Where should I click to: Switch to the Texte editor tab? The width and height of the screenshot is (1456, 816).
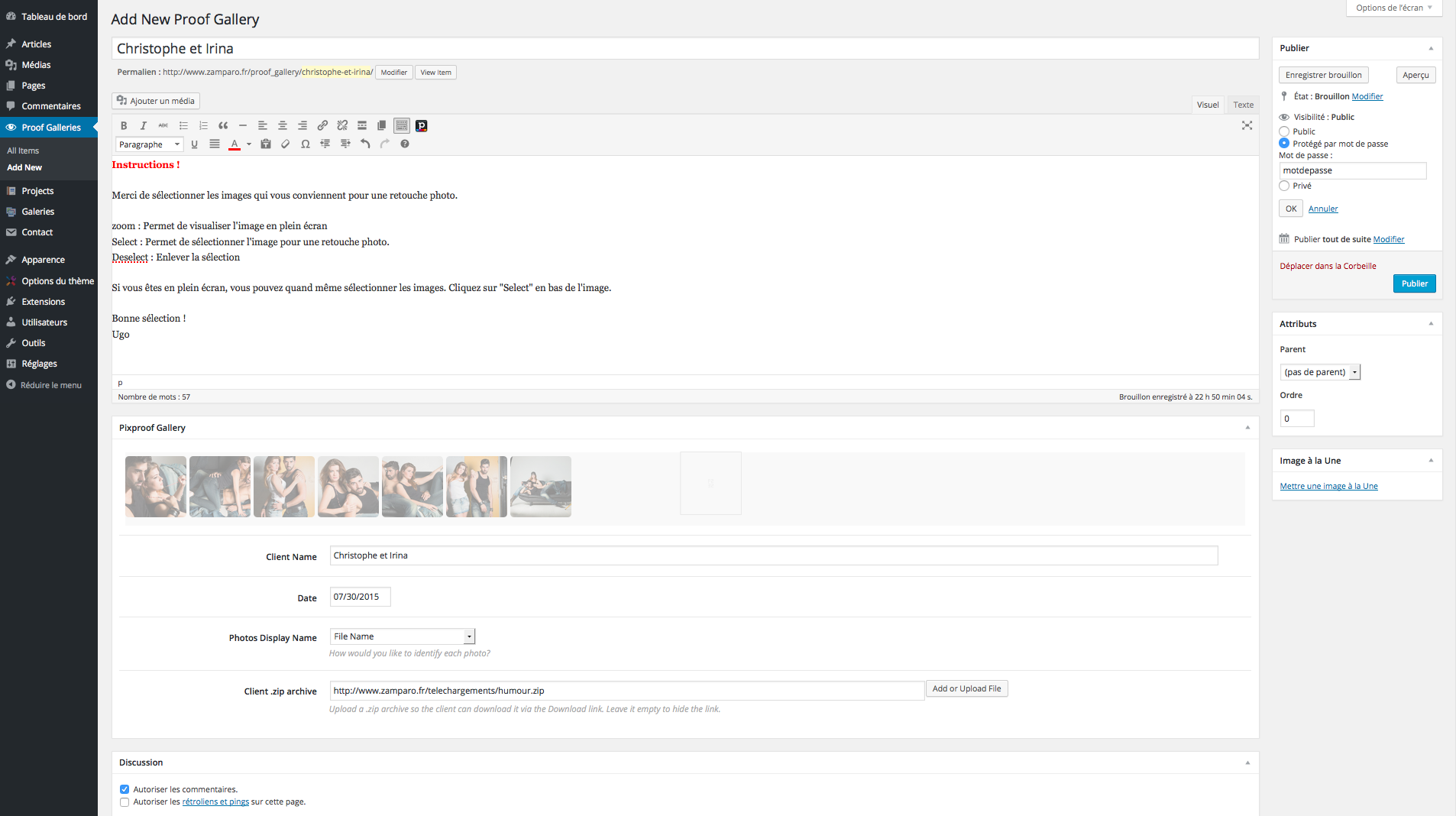pyautogui.click(x=1243, y=105)
